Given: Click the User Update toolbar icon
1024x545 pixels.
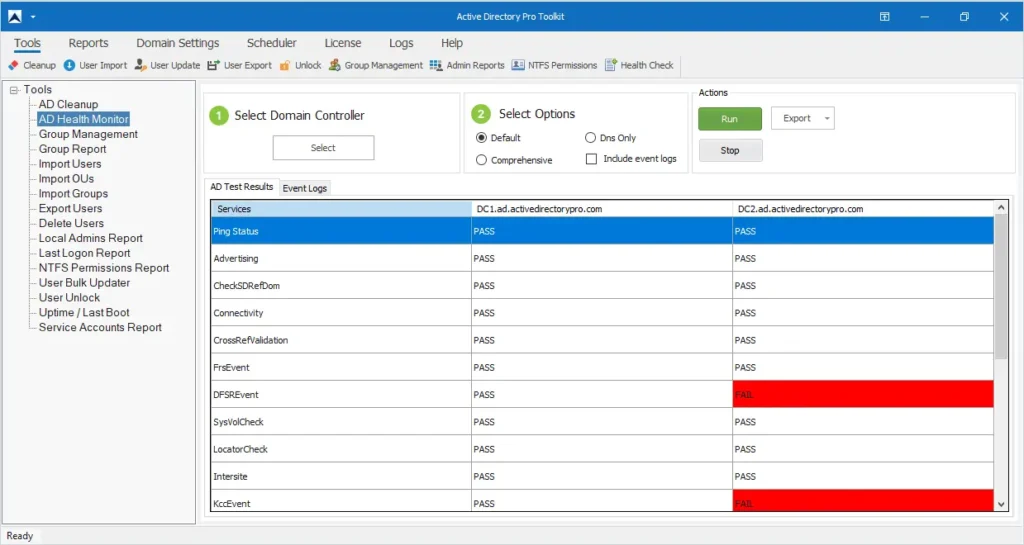Looking at the screenshot, I should click(140, 65).
